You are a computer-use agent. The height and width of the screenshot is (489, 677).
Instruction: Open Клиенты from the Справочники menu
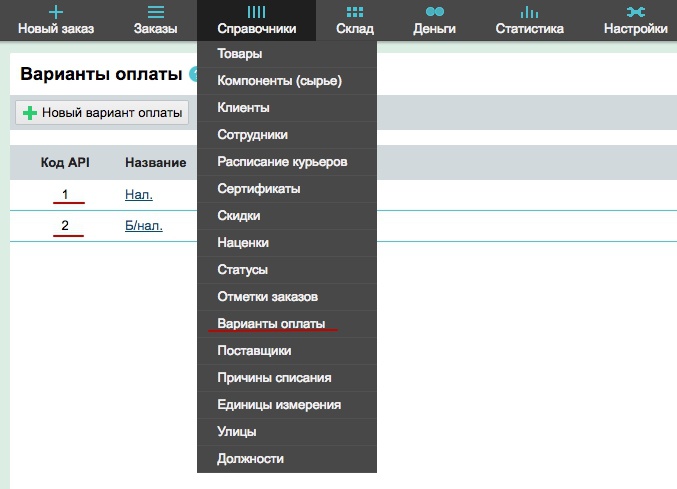[243, 107]
